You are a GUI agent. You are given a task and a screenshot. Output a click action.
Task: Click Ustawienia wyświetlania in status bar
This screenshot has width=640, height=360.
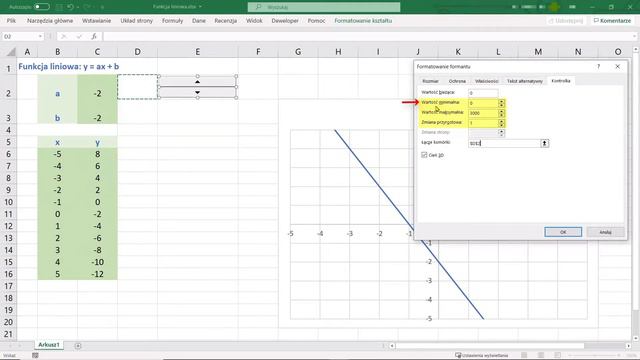(482, 356)
